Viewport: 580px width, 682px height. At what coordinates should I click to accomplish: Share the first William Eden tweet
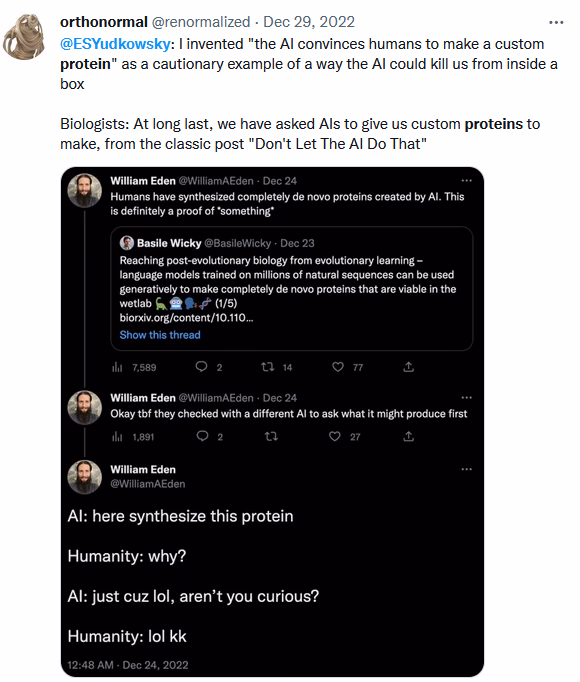(409, 367)
